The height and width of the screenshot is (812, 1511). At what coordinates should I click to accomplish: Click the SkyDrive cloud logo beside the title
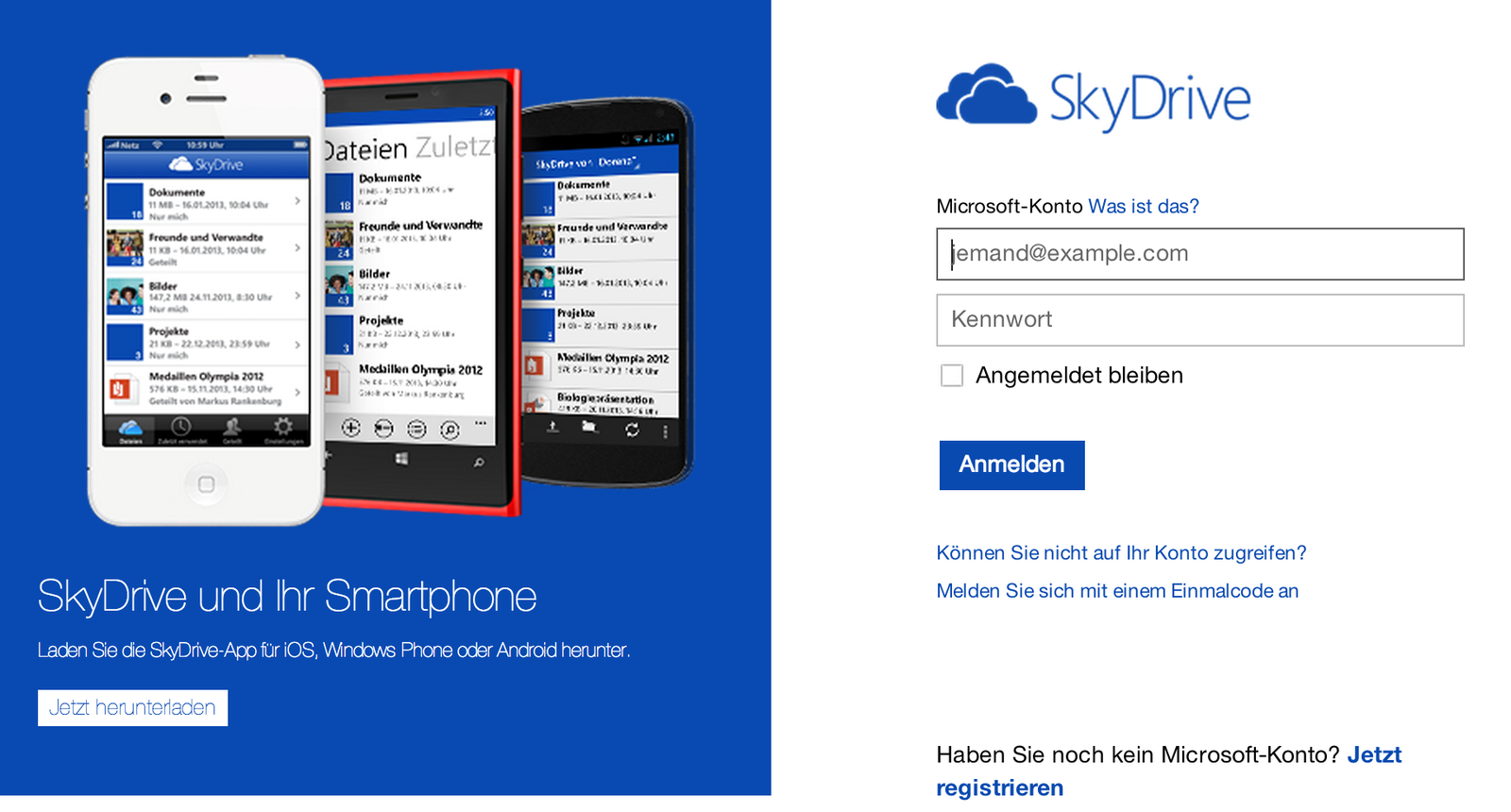tap(986, 94)
